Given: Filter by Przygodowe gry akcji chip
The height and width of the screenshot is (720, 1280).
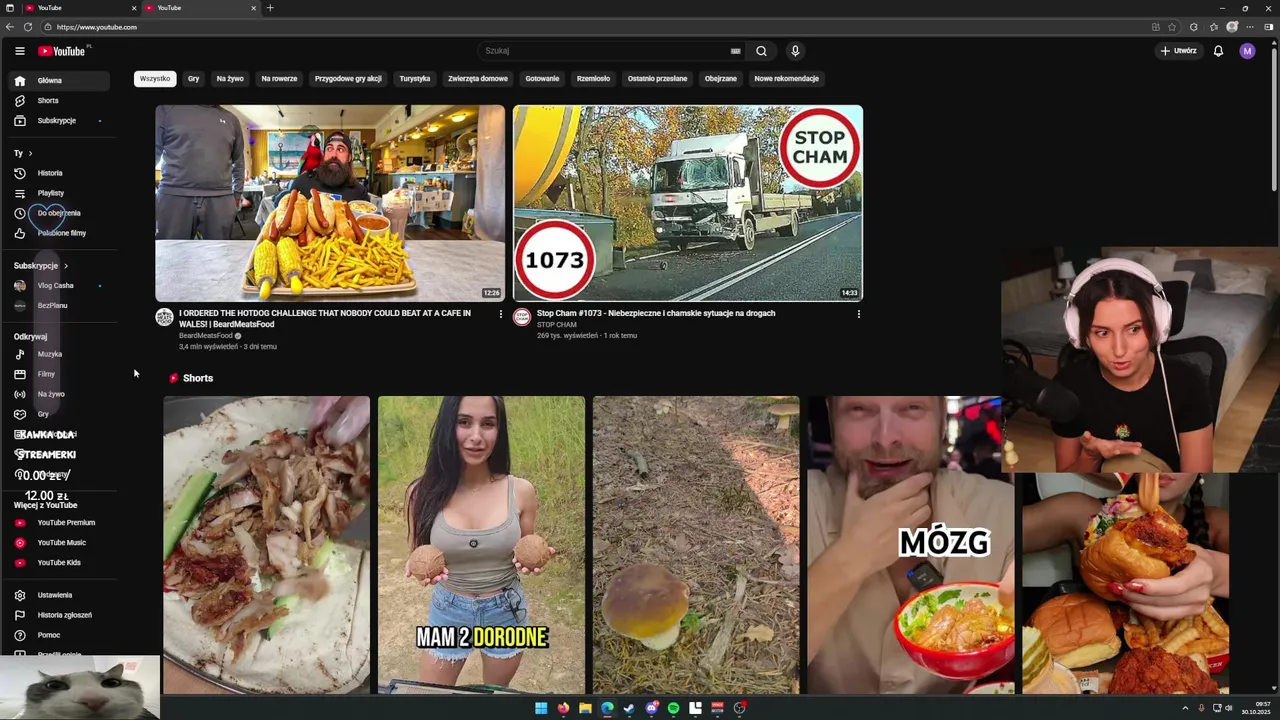Looking at the screenshot, I should 348,79.
